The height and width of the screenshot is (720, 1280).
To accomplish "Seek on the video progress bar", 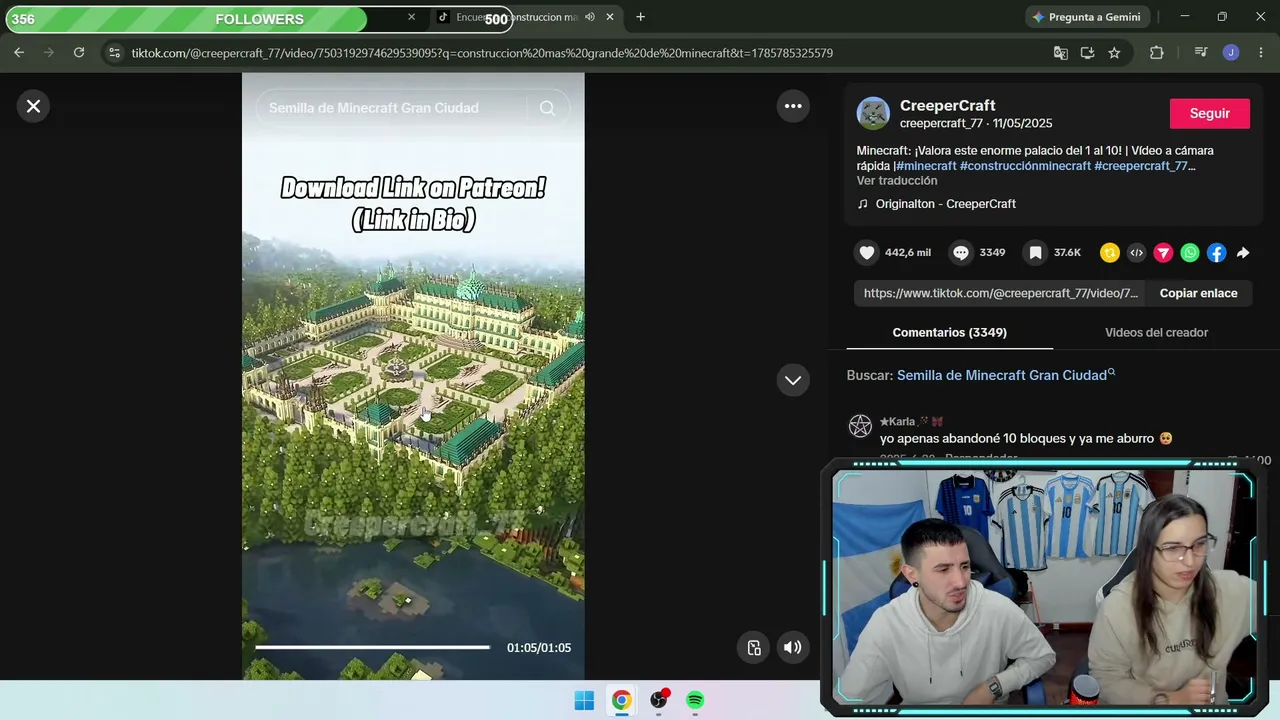I will 373,647.
